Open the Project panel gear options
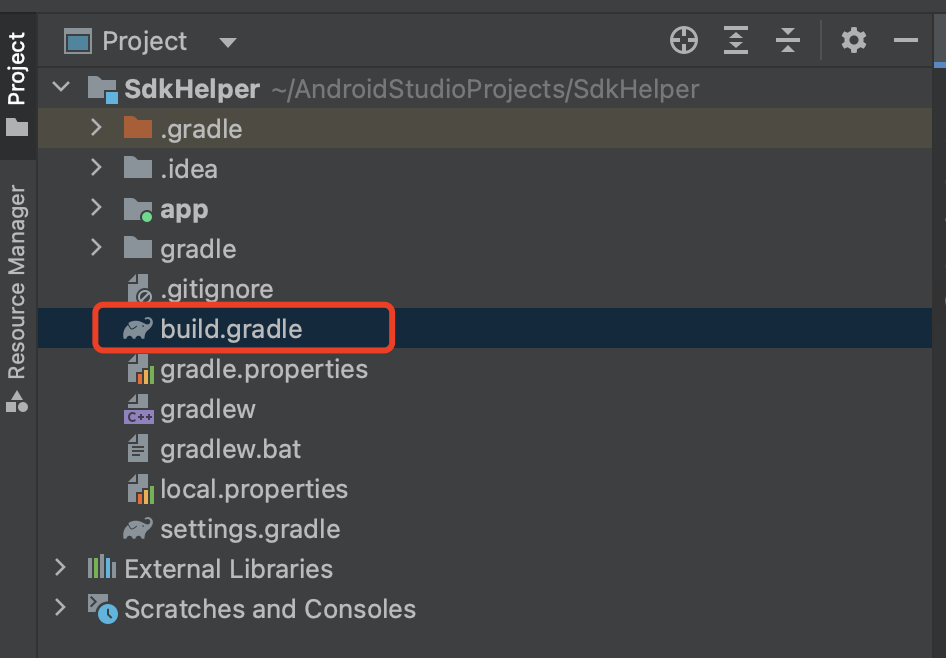Image resolution: width=946 pixels, height=658 pixels. [x=853, y=41]
